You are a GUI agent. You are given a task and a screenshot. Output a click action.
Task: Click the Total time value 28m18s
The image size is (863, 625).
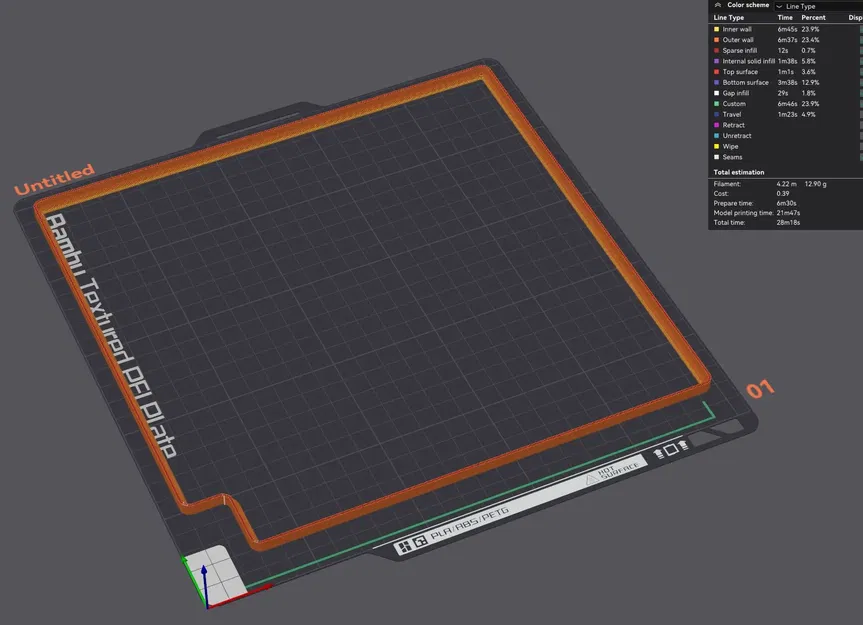(x=788, y=223)
